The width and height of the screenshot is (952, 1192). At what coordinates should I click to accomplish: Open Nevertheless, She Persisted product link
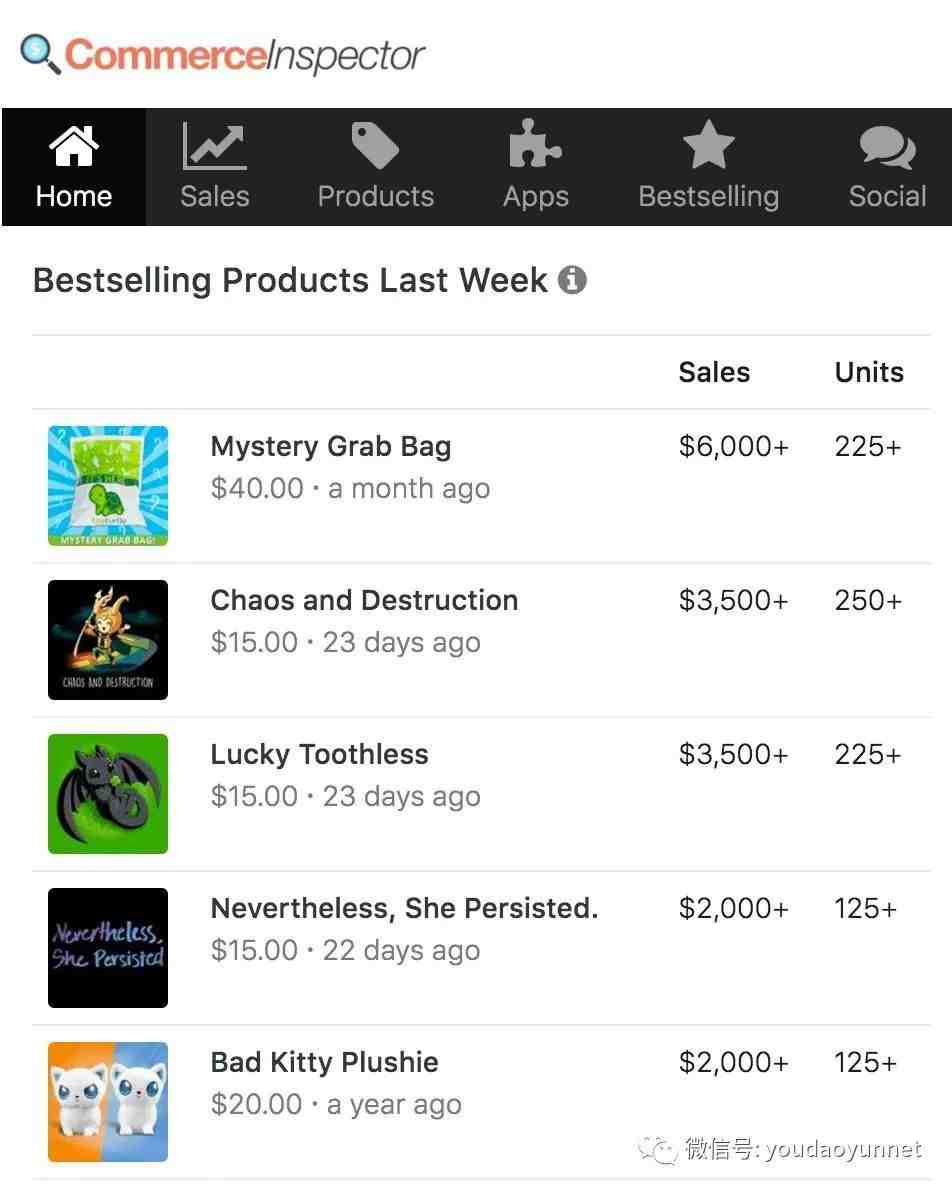[x=404, y=908]
